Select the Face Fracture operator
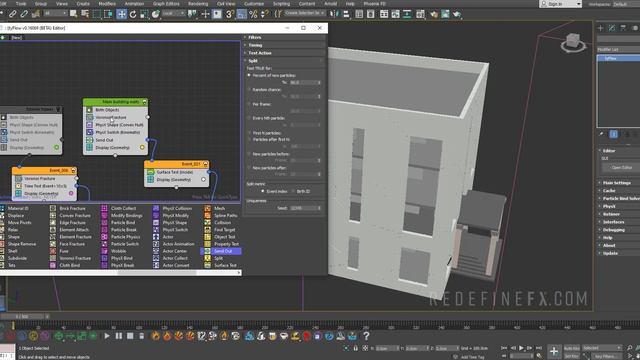Image resolution: width=640 pixels, height=360 pixels. pos(72,244)
